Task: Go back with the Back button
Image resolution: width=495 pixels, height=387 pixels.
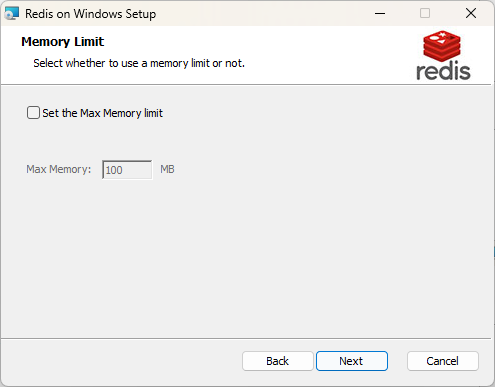Action: click(278, 361)
